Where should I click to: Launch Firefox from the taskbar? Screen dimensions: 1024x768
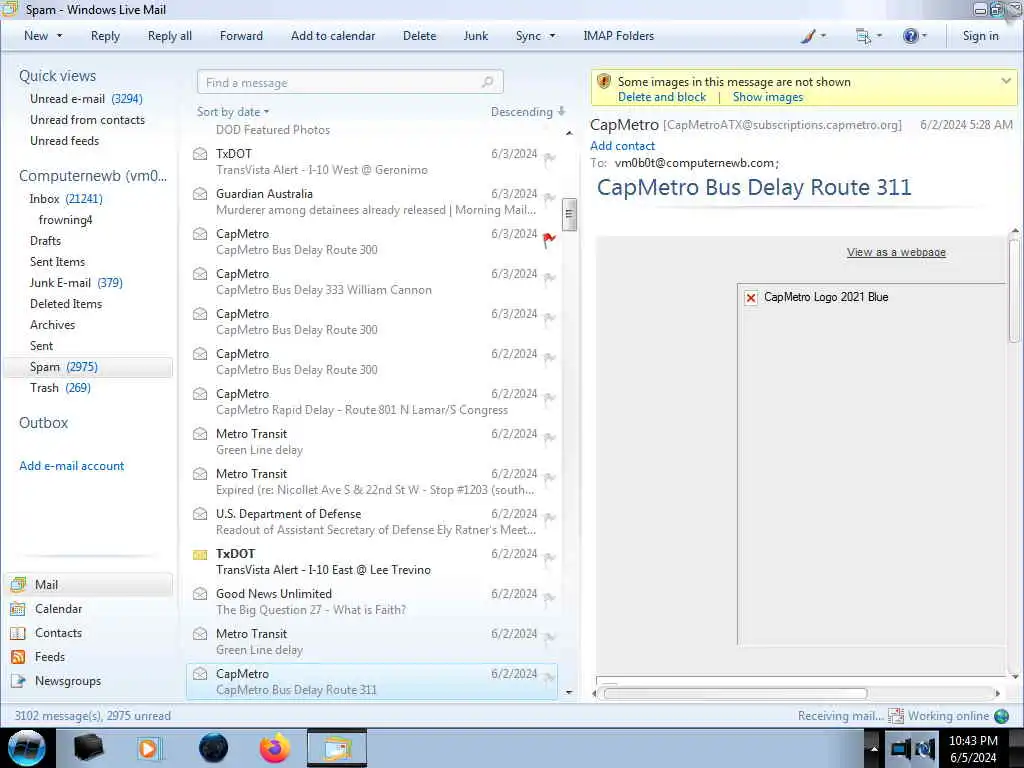tap(275, 748)
